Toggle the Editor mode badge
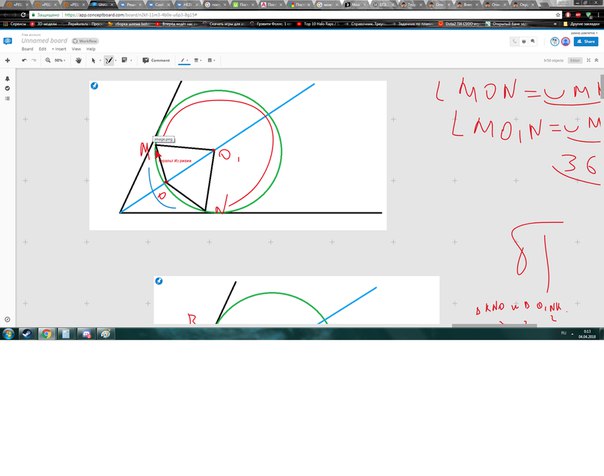The height and width of the screenshot is (476, 604). [x=574, y=60]
